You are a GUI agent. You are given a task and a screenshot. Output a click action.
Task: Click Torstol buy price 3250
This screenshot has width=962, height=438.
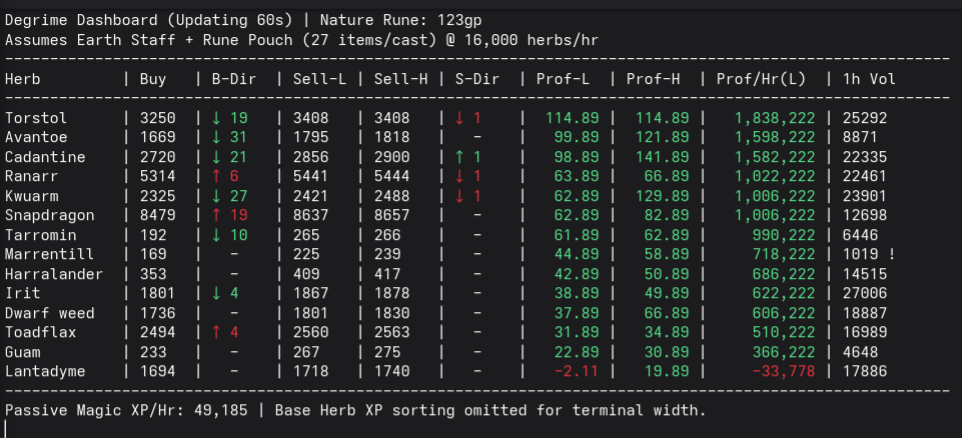[x=158, y=118]
